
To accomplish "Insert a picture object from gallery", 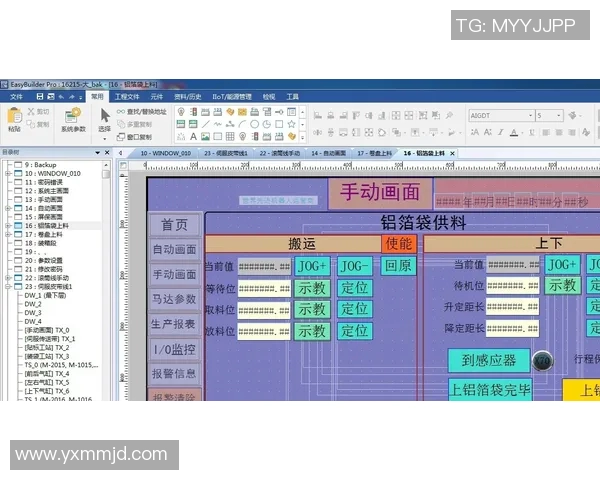I will [x=205, y=136].
